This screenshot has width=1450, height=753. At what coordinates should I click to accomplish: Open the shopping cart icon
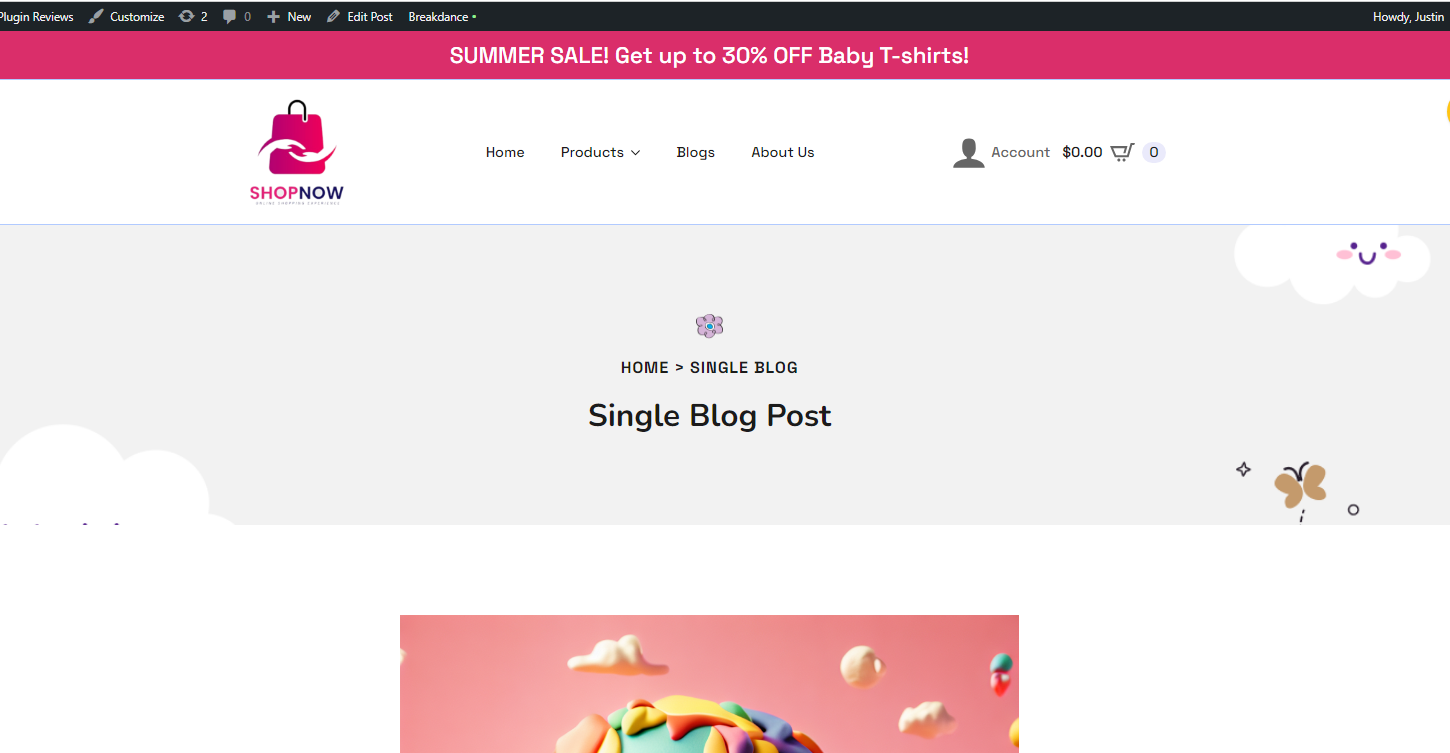(1122, 152)
